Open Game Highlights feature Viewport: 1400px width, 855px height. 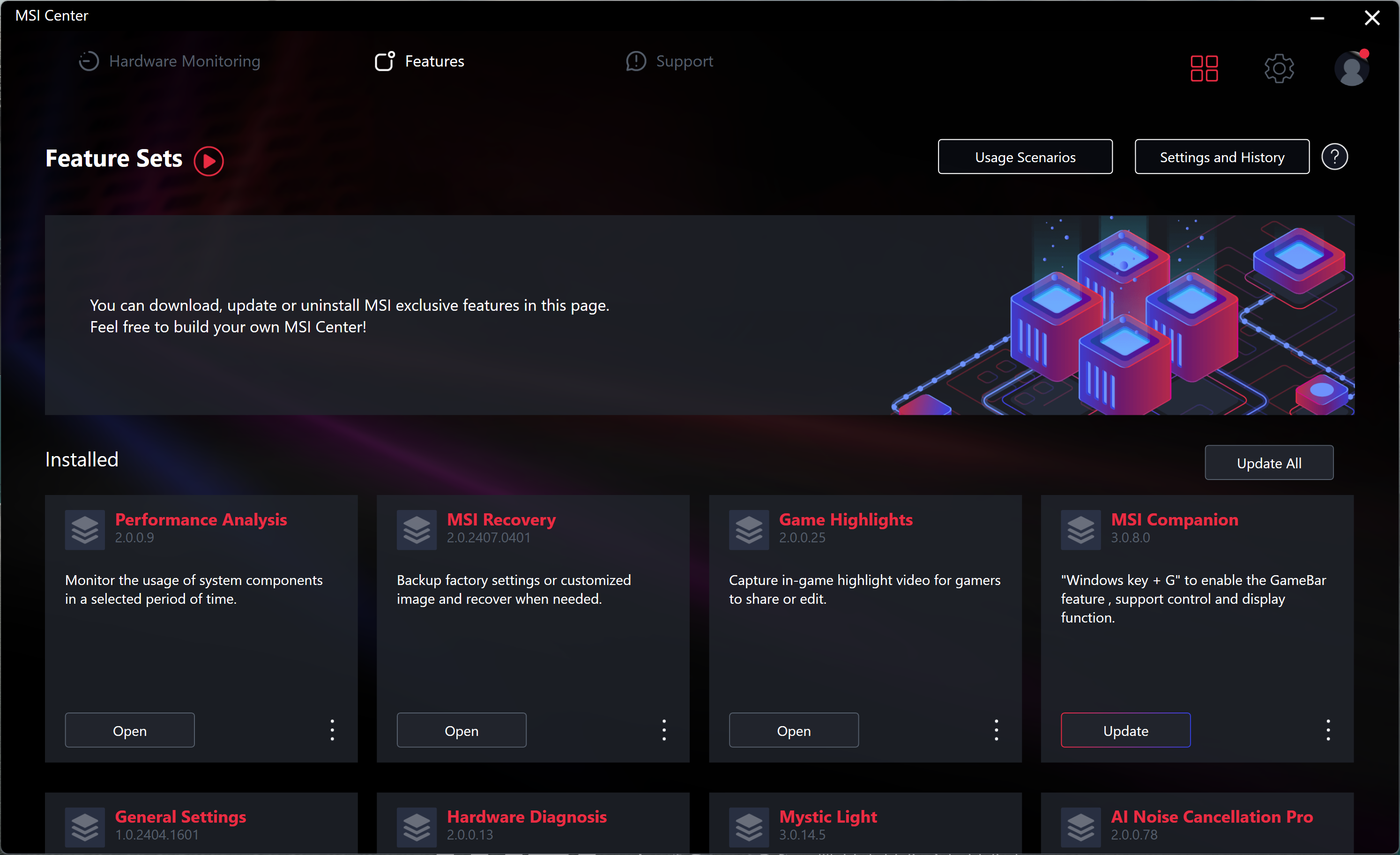click(794, 730)
